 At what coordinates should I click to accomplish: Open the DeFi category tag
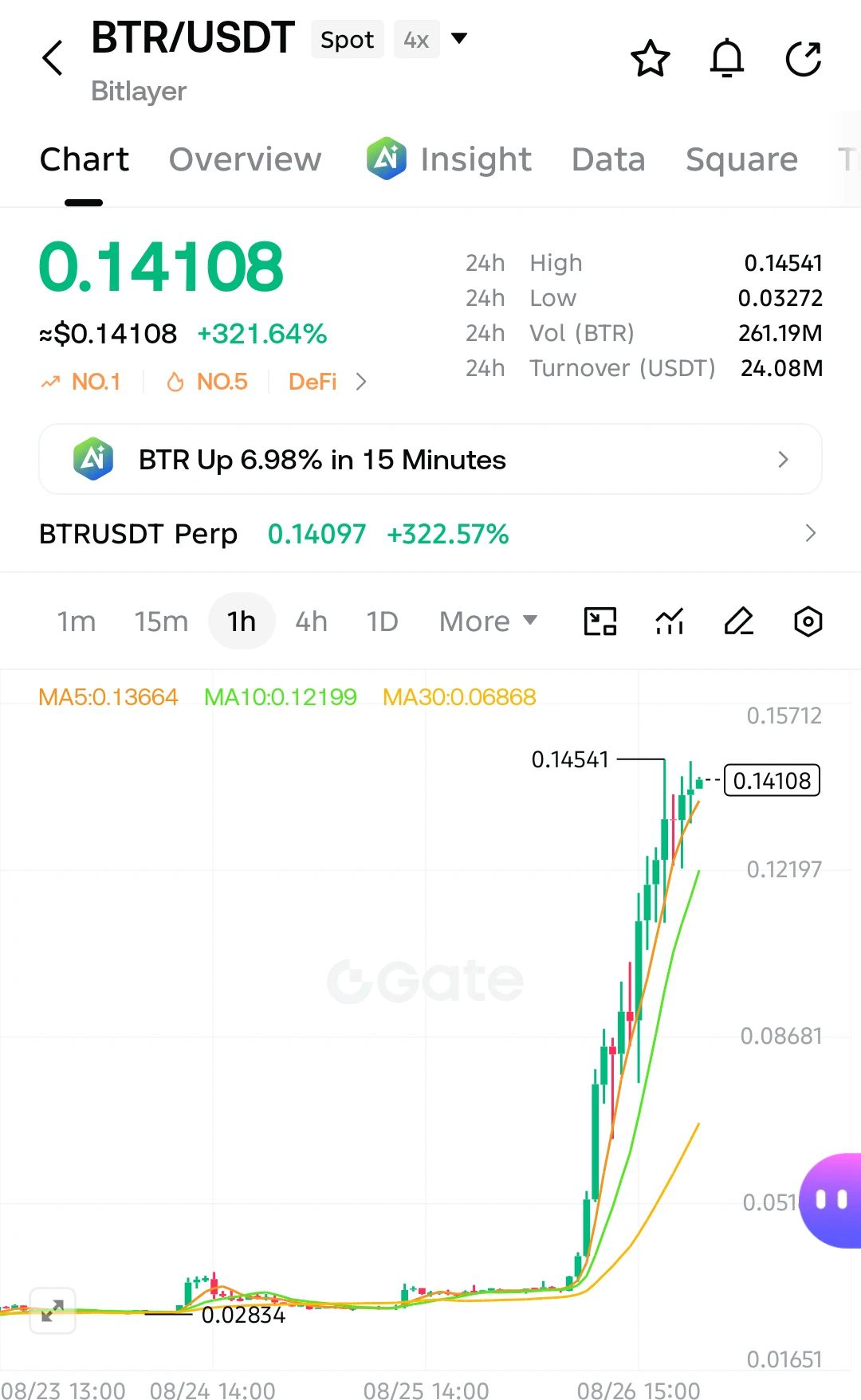(x=313, y=382)
